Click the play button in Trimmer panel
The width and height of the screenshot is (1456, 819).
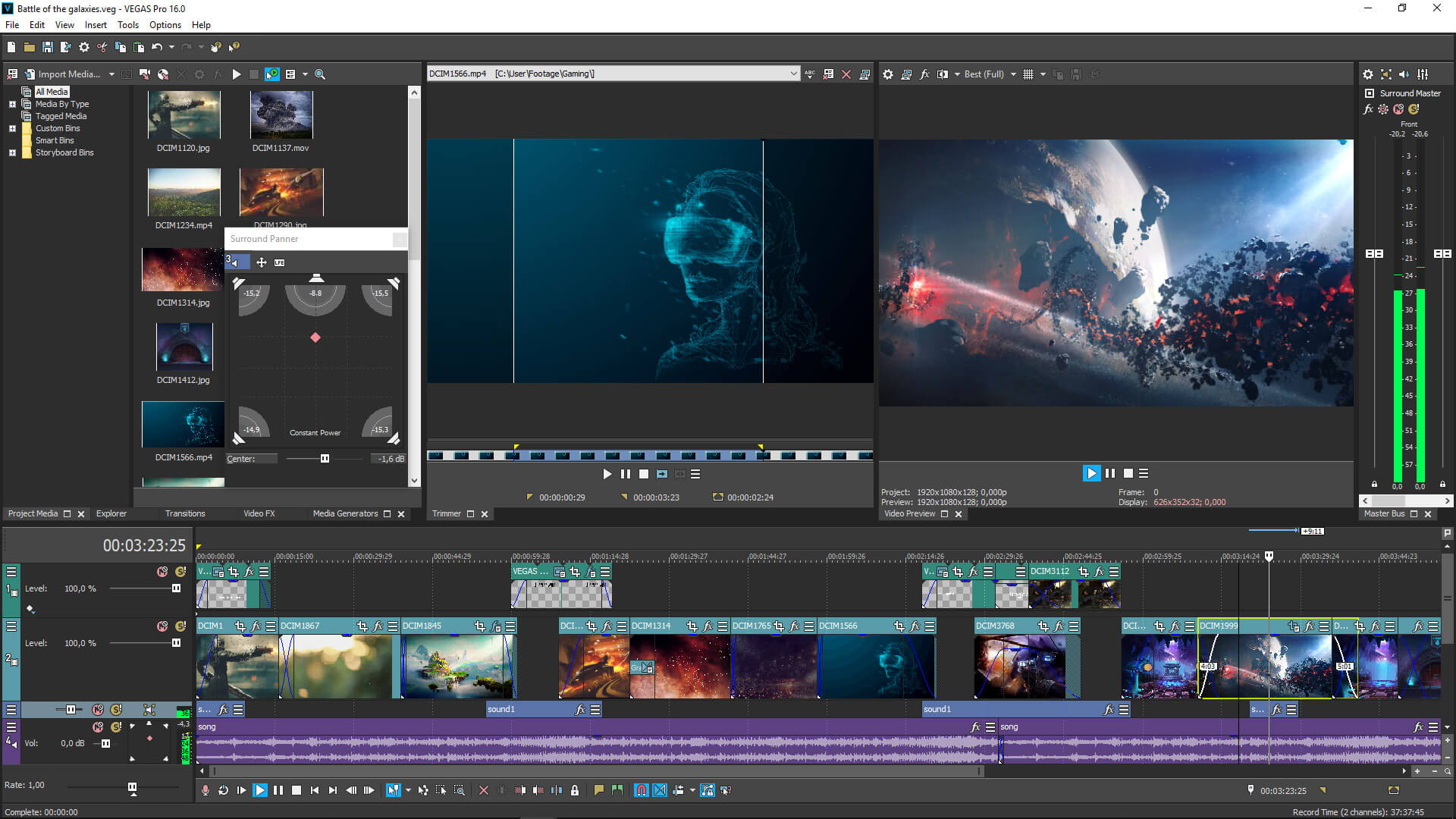(x=606, y=474)
